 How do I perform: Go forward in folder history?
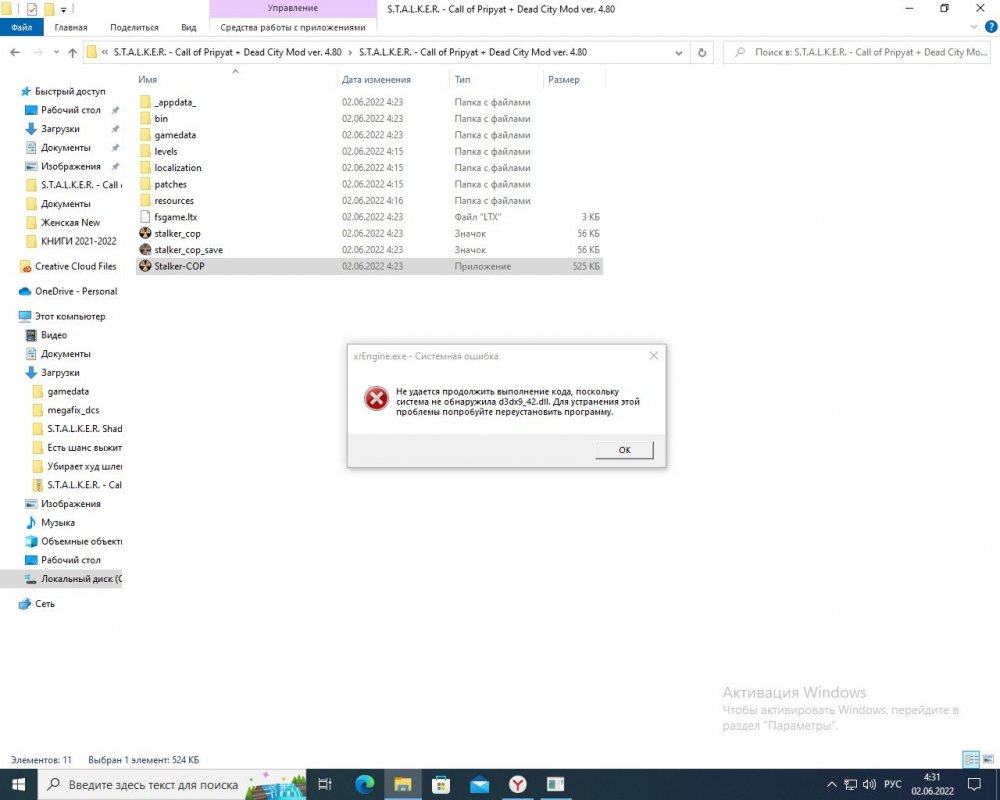click(38, 53)
